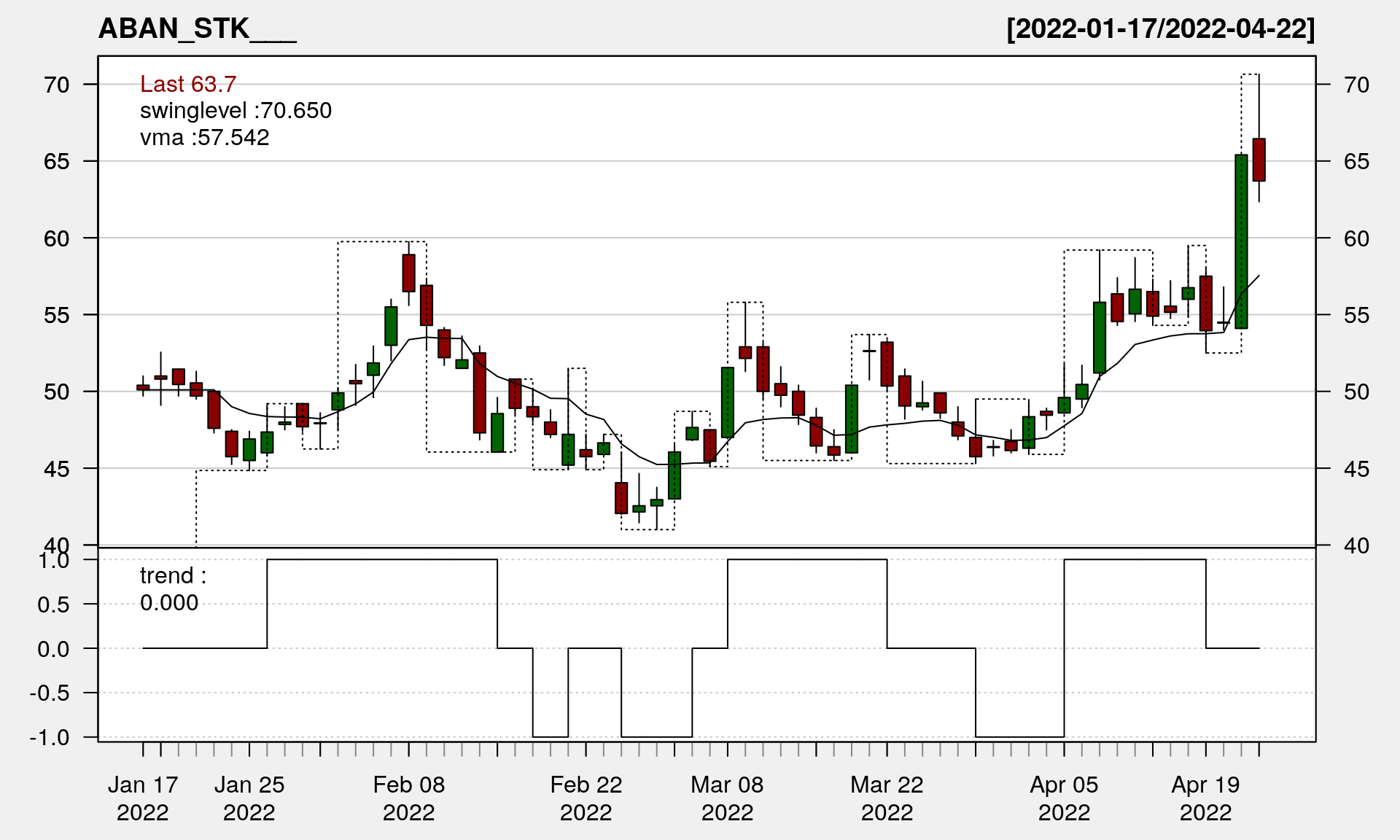Click the lowest red candle near 43
1400x840 pixels.
coord(621,498)
